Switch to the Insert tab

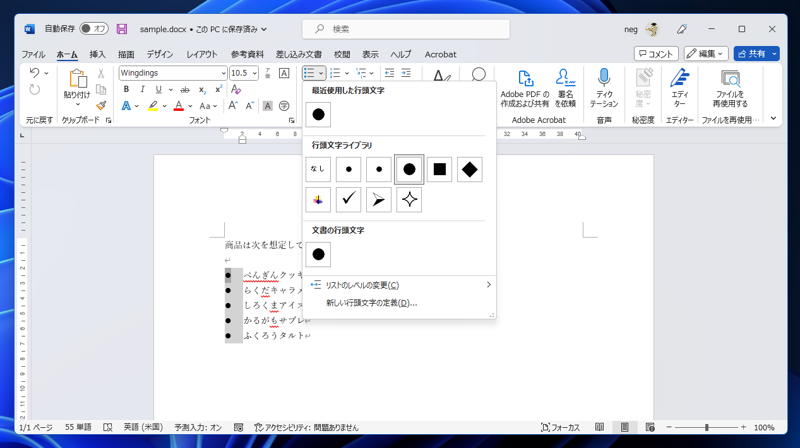97,54
